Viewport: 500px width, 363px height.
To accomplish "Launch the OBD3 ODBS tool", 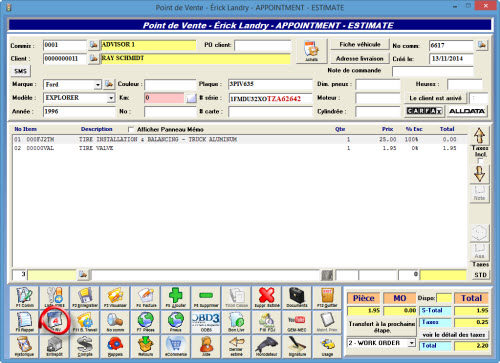I will point(206,322).
